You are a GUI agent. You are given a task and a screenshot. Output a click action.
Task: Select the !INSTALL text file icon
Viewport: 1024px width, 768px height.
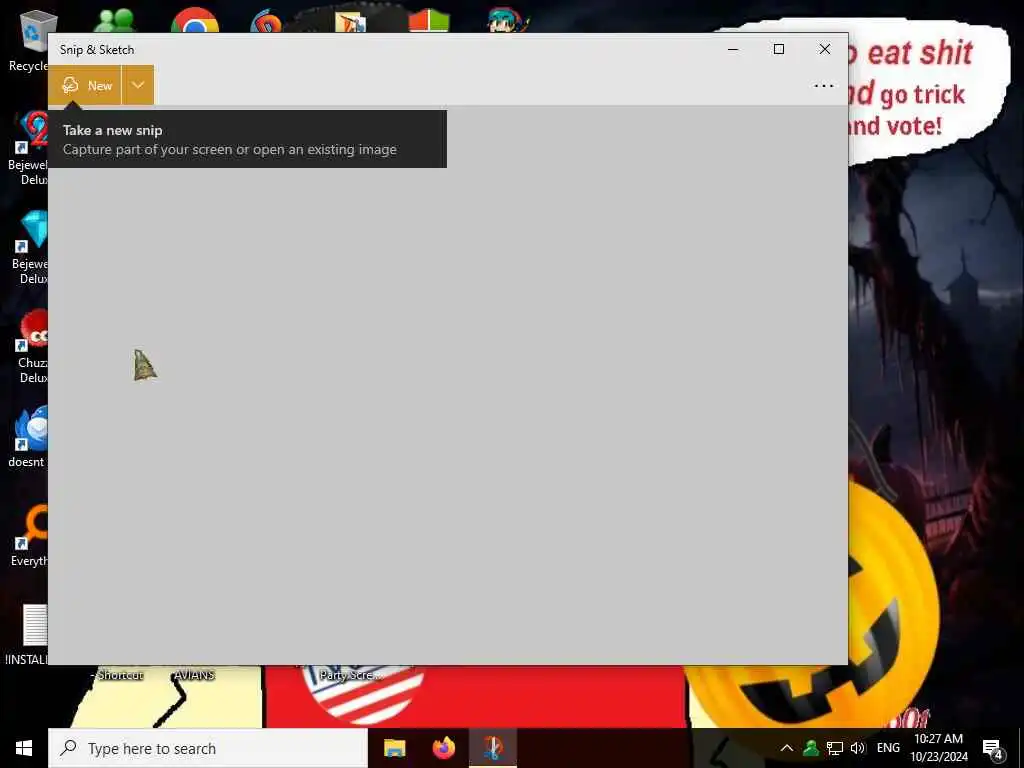coord(29,635)
